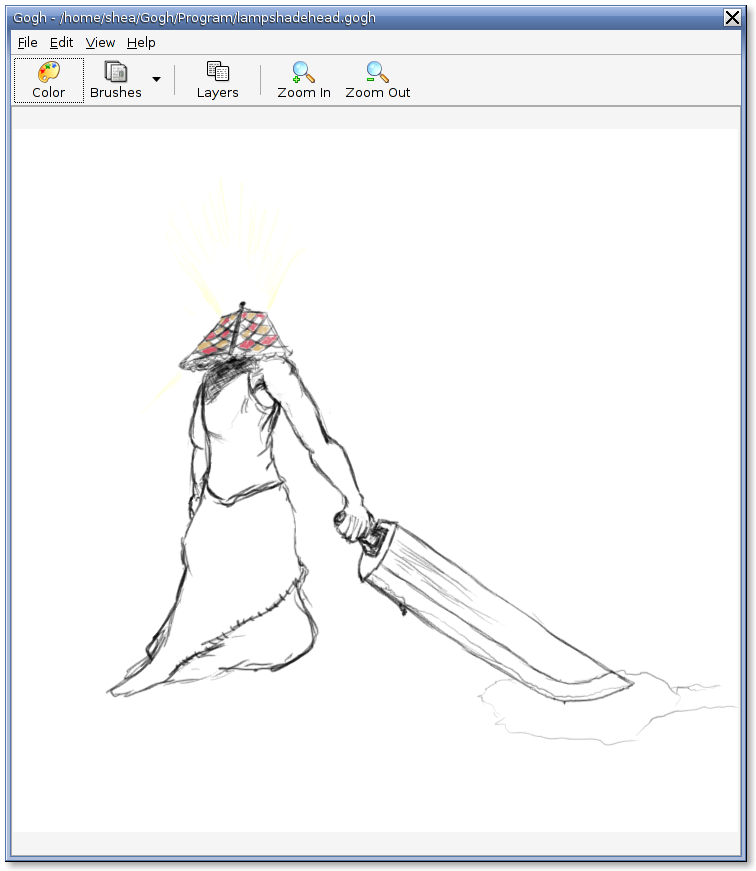The height and width of the screenshot is (871, 756).
Task: Click the Gogh title bar file path
Action: point(218,18)
